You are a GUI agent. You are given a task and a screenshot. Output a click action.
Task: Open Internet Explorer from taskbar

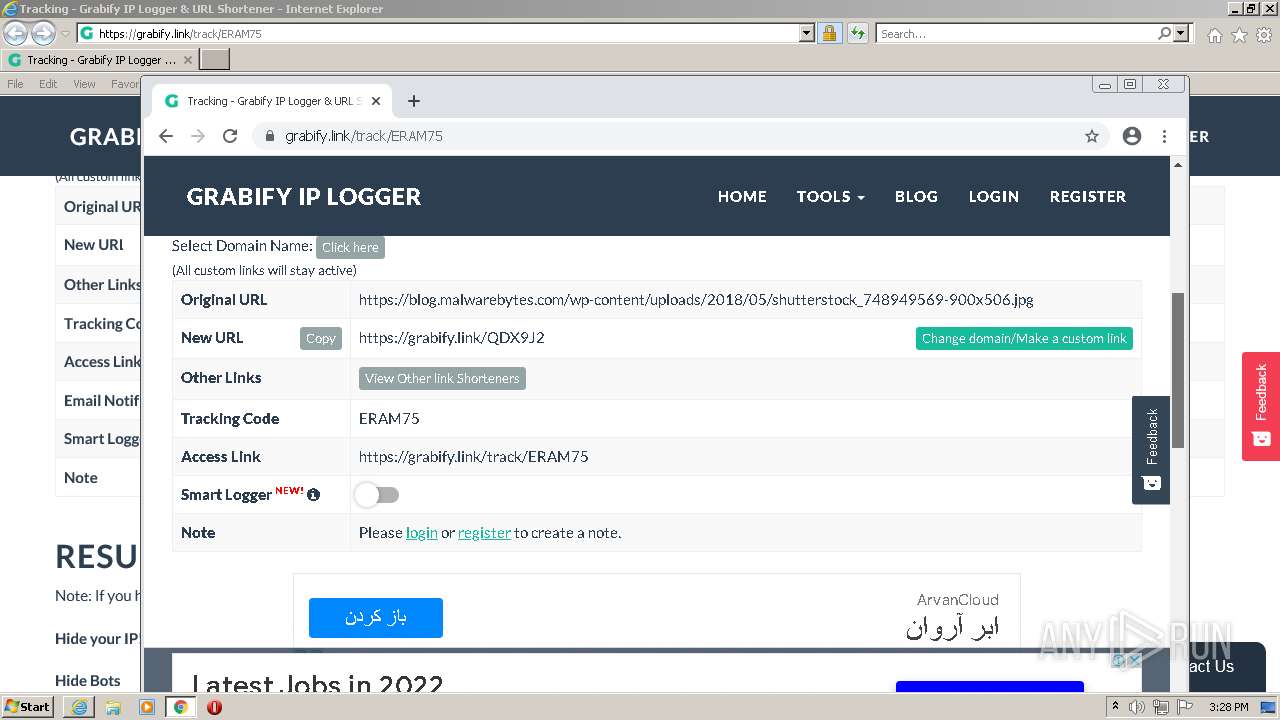click(79, 707)
